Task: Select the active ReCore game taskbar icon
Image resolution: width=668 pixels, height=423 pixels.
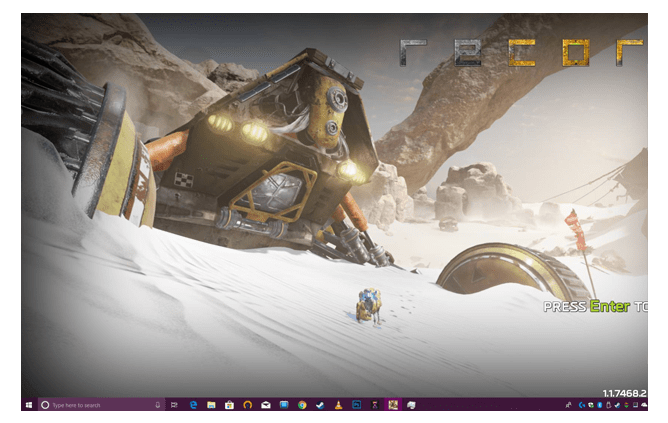Action: pyautogui.click(x=393, y=405)
